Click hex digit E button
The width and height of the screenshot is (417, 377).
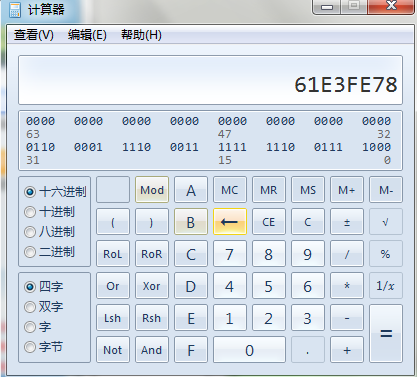pyautogui.click(x=191, y=318)
